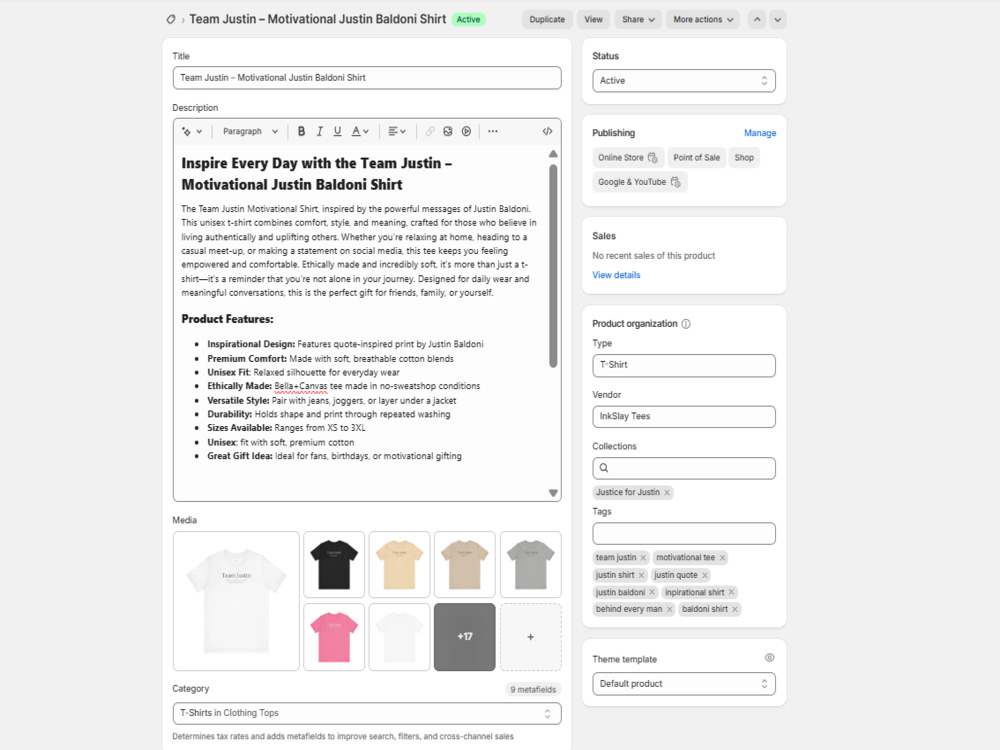This screenshot has width=1000, height=750.
Task: Open the Status dropdown set to Active
Action: tap(684, 80)
